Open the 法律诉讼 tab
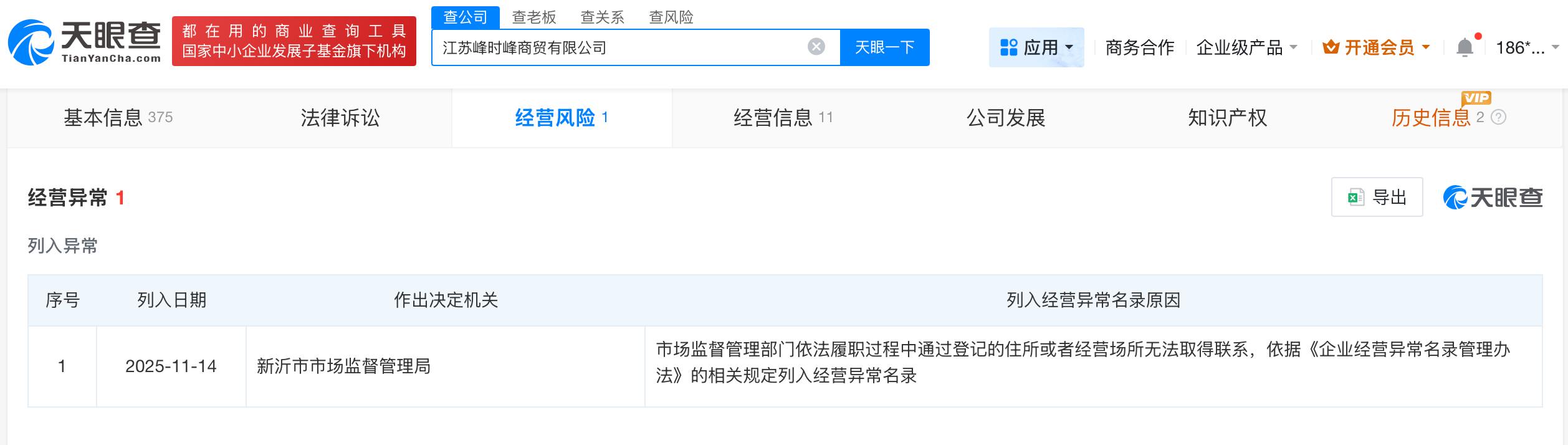The height and width of the screenshot is (445, 1568). click(x=340, y=118)
